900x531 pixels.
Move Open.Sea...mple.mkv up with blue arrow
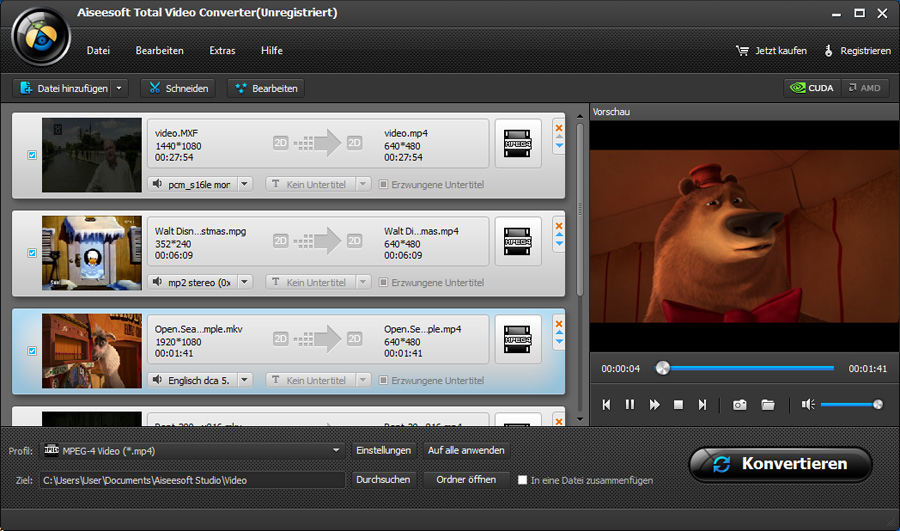click(x=558, y=334)
